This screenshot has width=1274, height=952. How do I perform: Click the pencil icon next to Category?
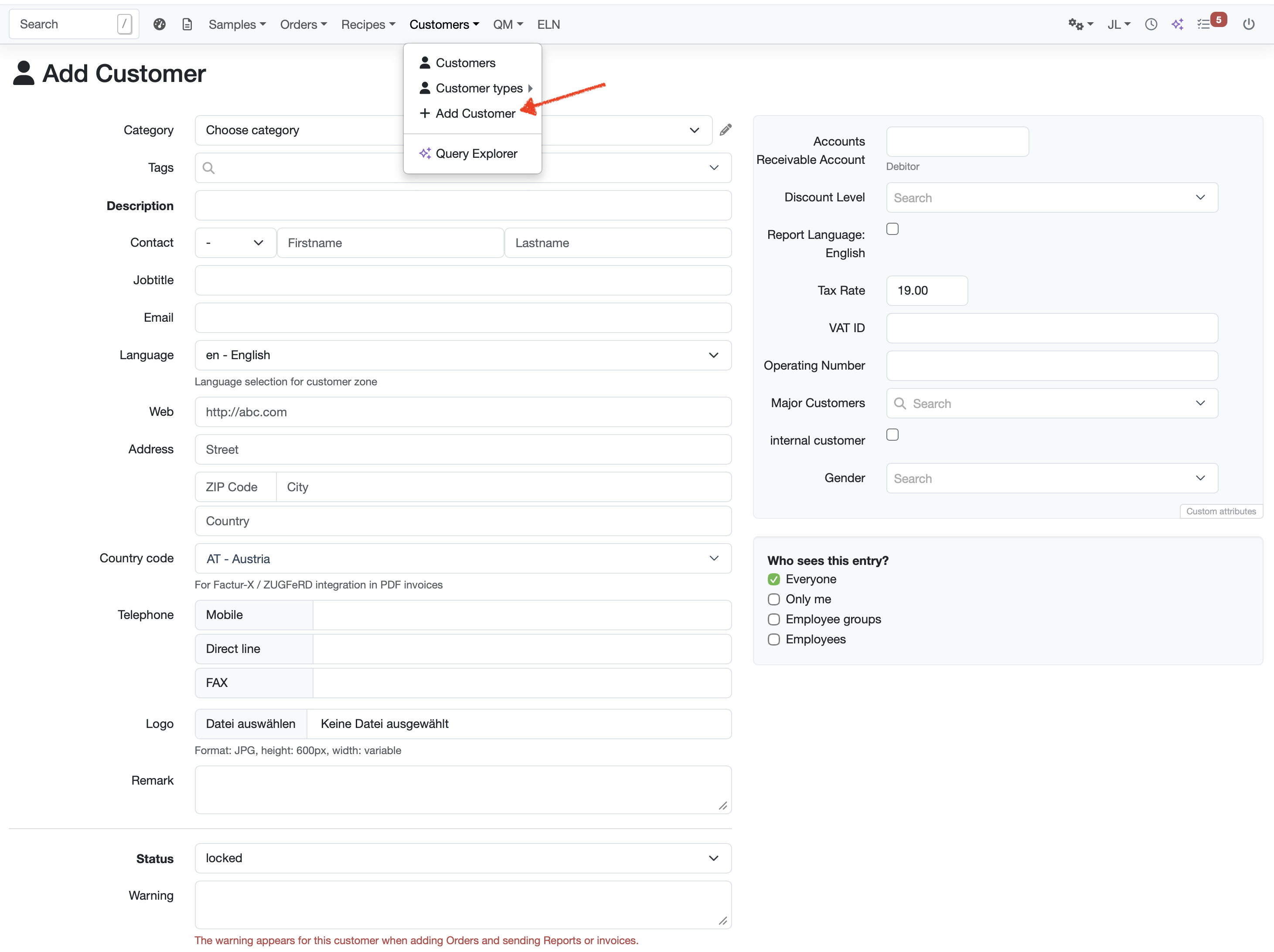point(726,129)
